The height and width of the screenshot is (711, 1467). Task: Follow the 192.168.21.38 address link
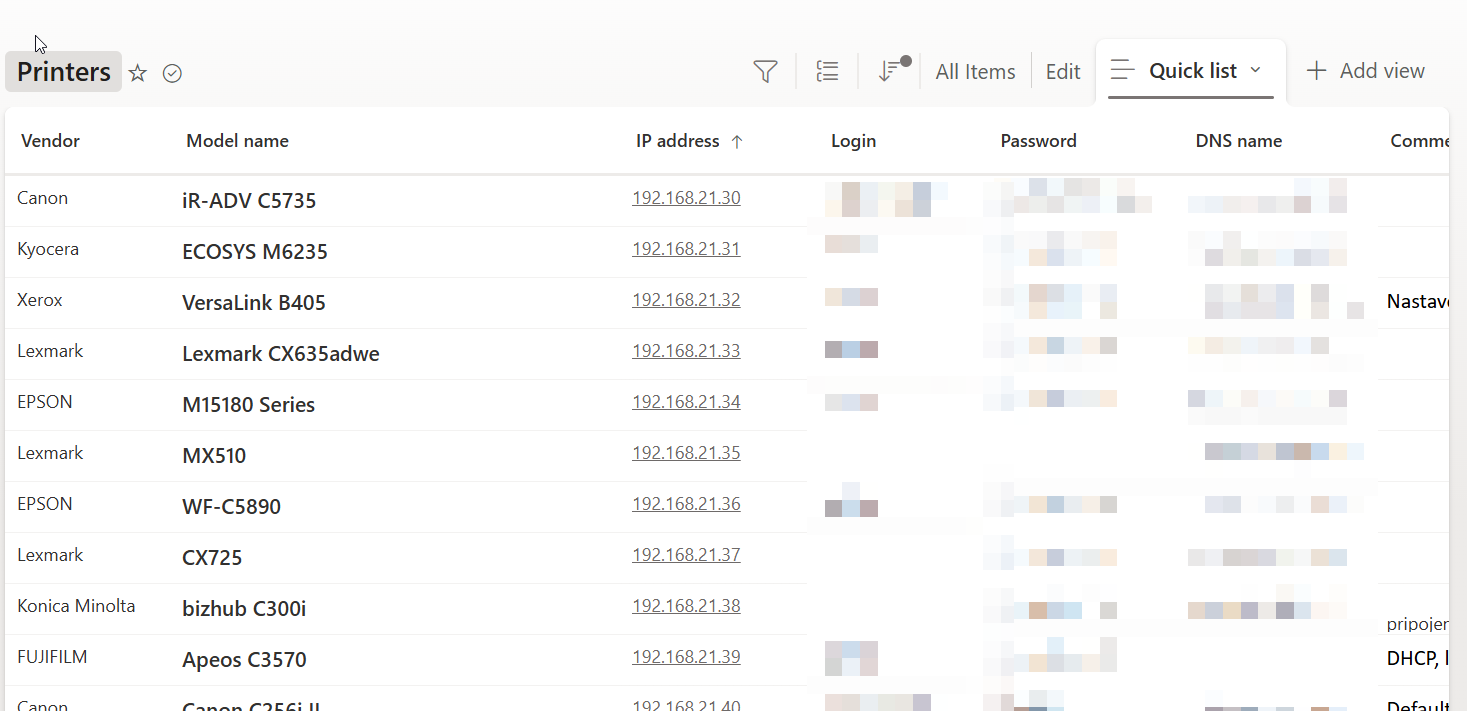[686, 606]
